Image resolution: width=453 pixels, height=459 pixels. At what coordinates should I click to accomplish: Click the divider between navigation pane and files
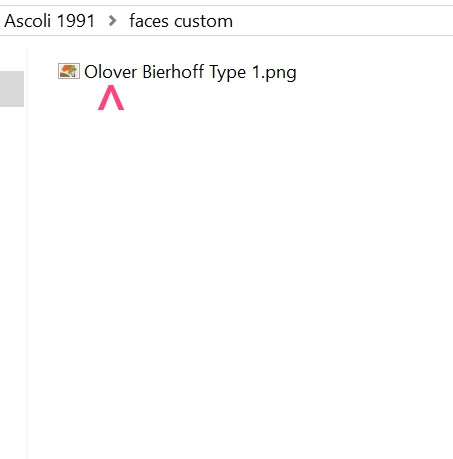[27, 253]
